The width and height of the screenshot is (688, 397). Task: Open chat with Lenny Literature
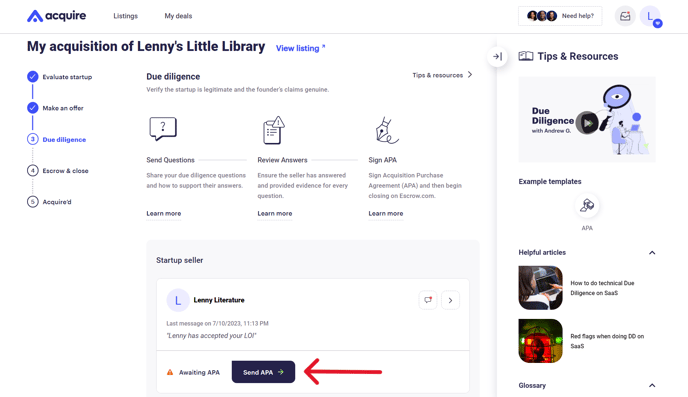428,300
